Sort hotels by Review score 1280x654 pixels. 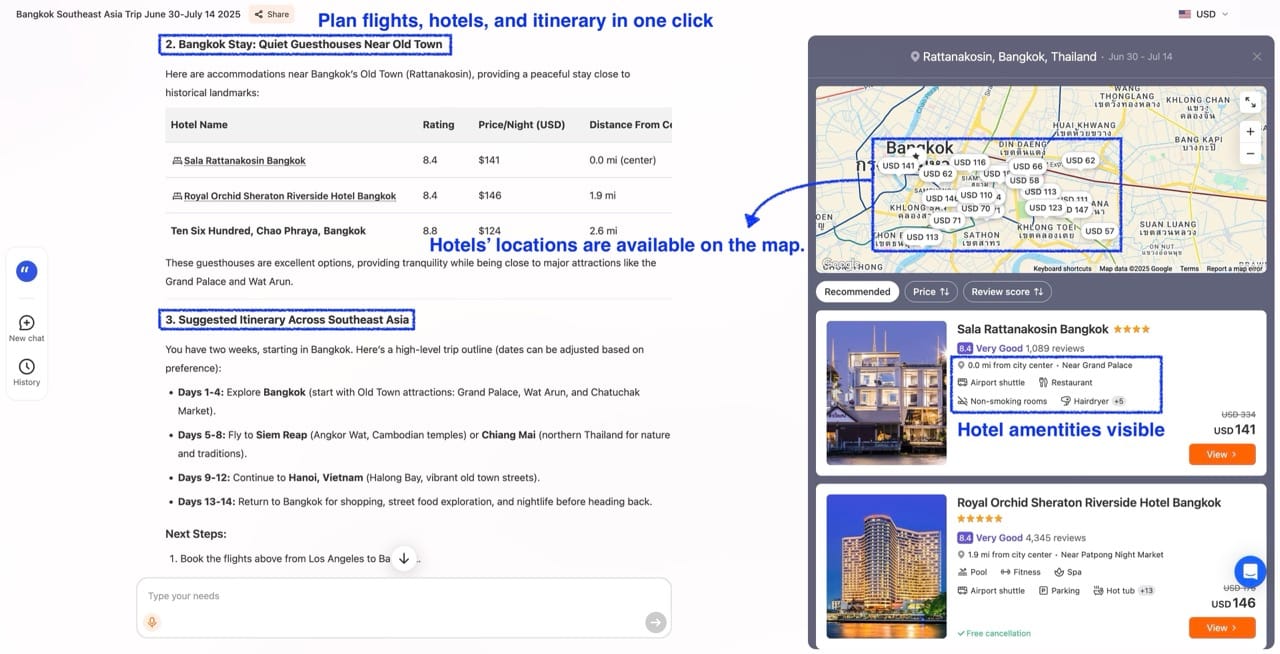[x=1007, y=292]
